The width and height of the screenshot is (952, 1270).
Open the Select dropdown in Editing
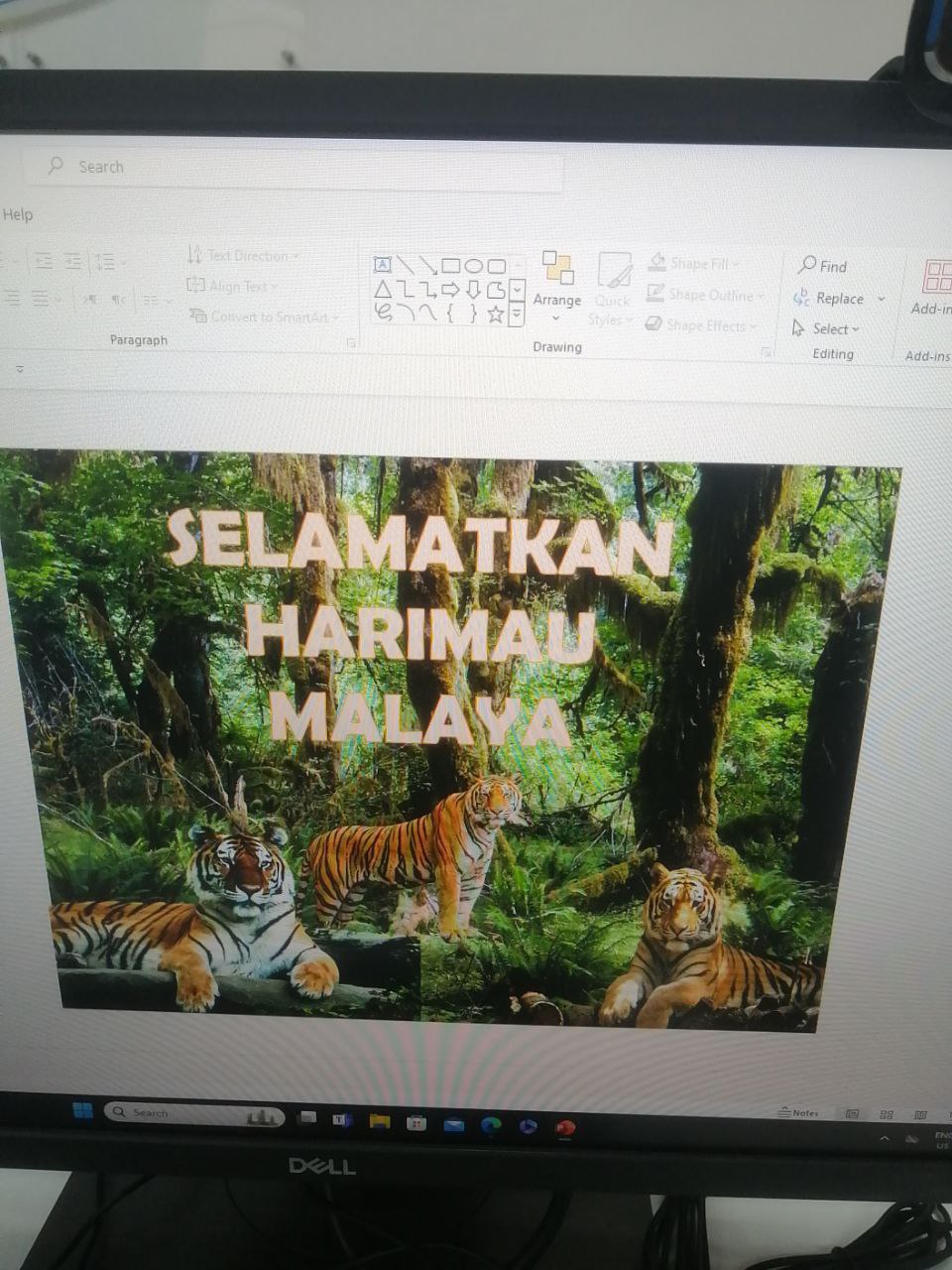[825, 328]
